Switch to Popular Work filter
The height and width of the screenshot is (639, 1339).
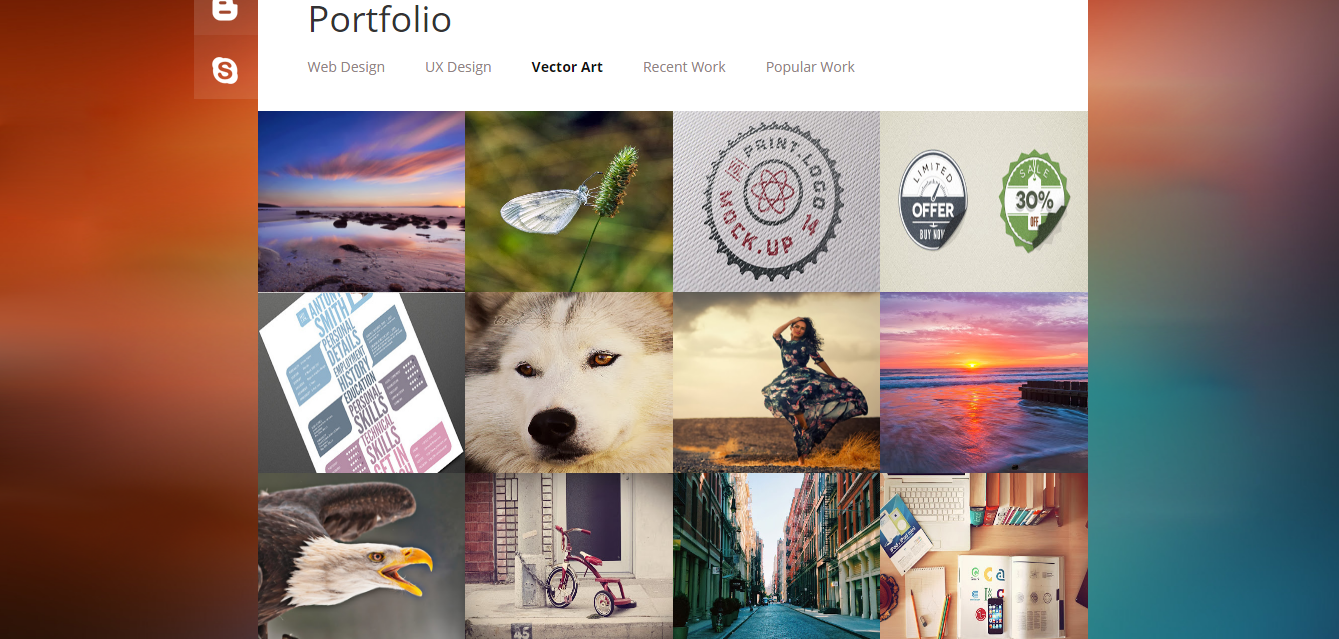pos(810,67)
